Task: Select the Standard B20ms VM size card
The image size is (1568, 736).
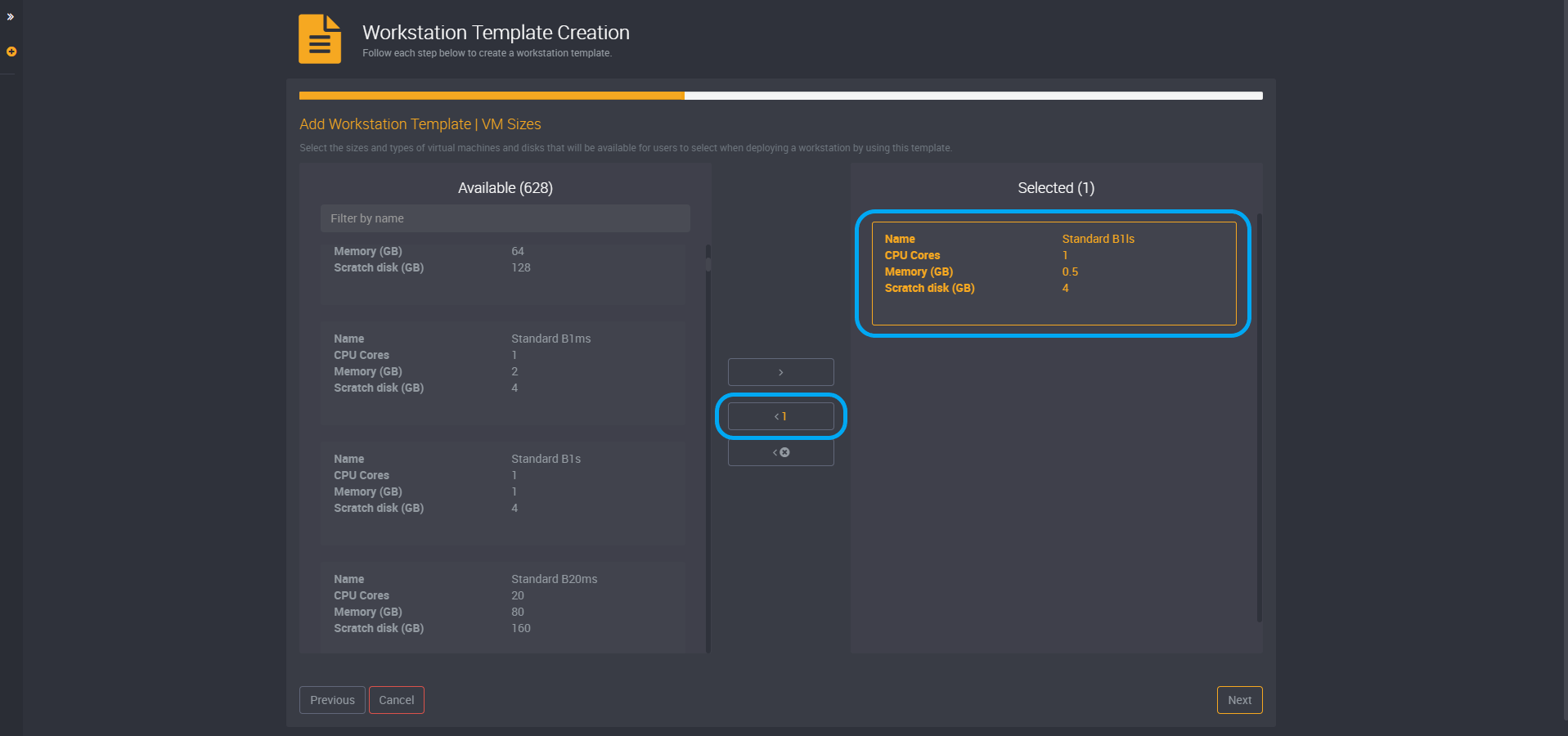Action: tap(503, 608)
